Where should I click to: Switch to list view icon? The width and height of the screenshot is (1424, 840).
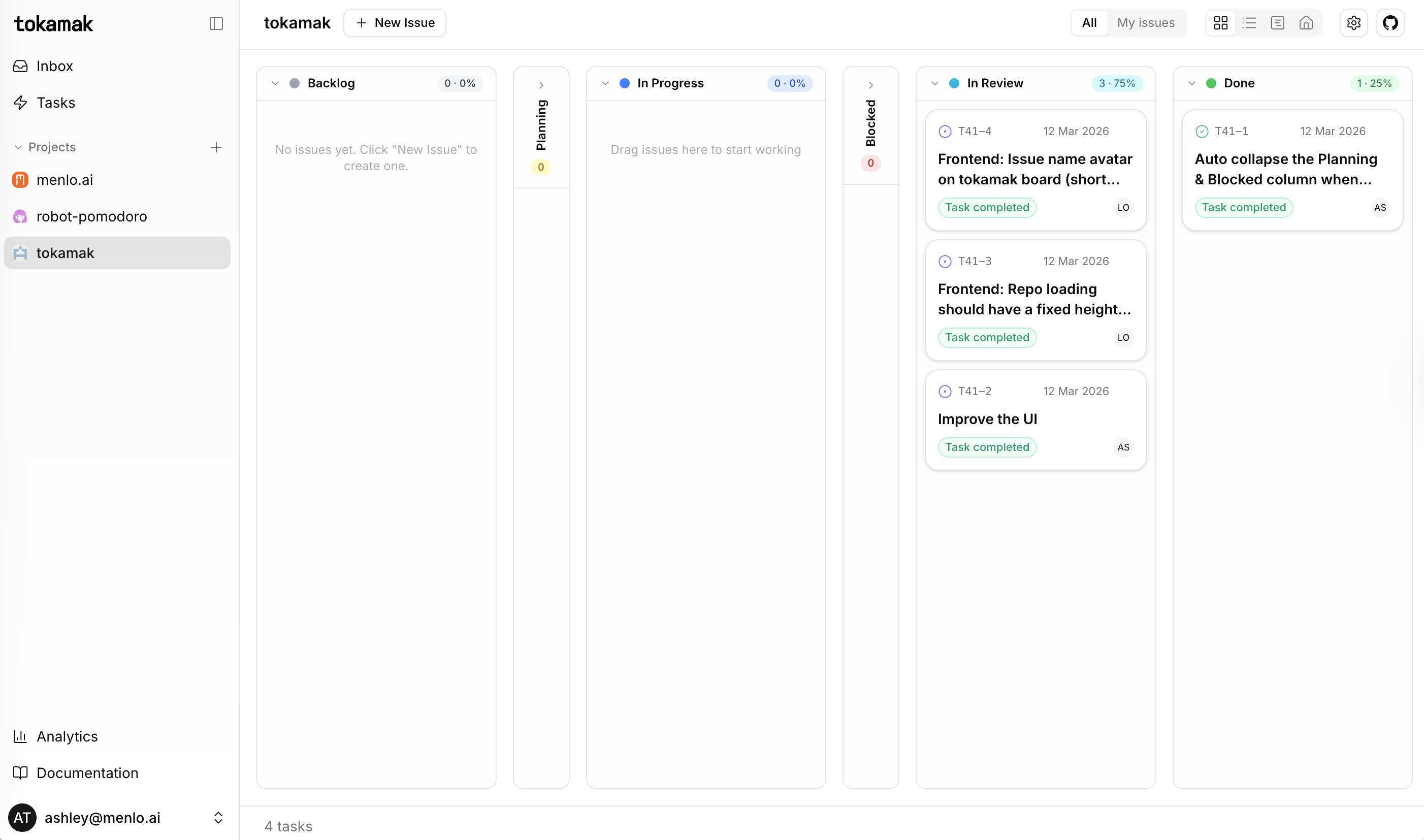click(x=1249, y=23)
